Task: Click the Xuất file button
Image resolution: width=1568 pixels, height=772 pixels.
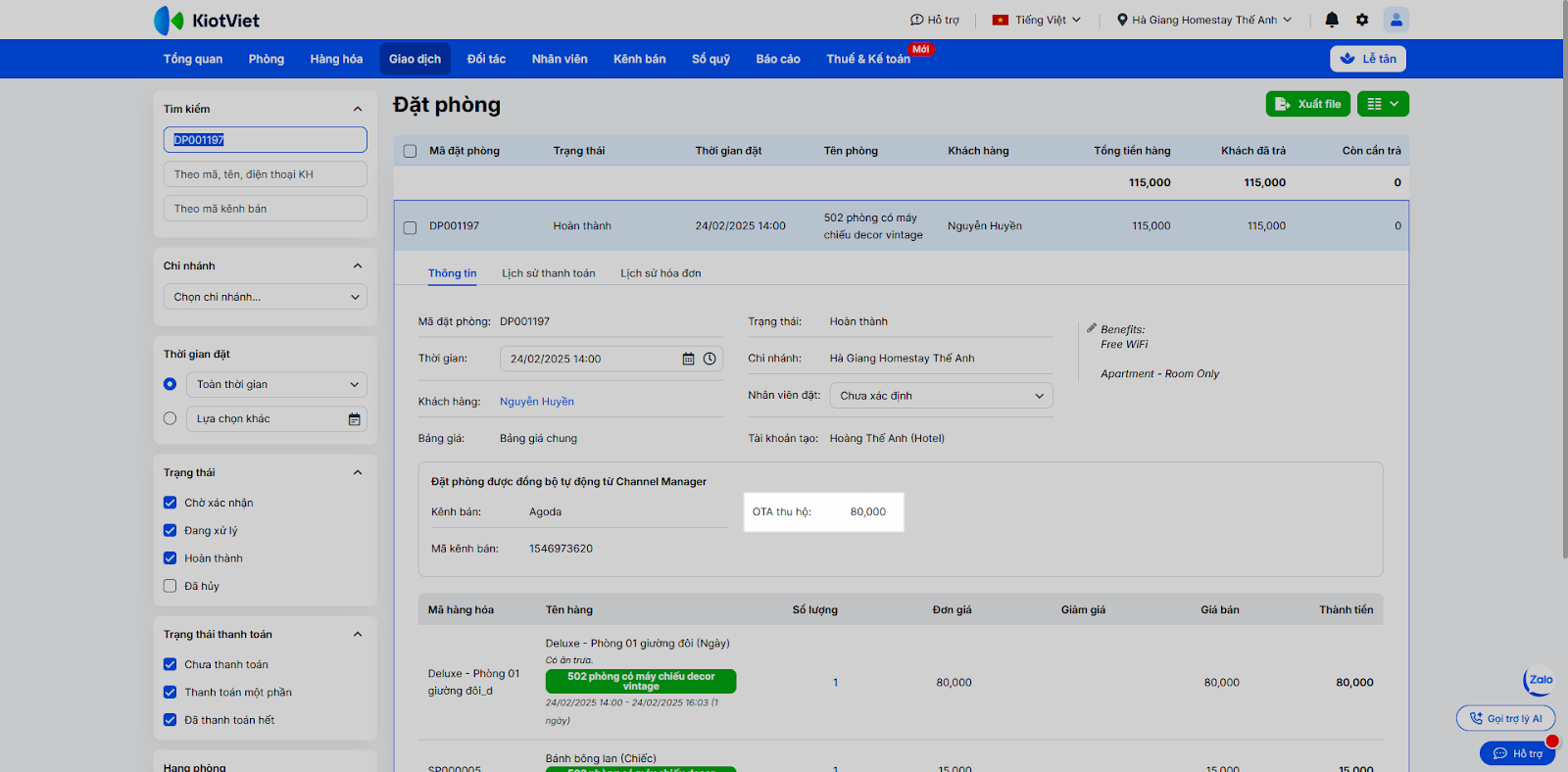Action: 1307,104
